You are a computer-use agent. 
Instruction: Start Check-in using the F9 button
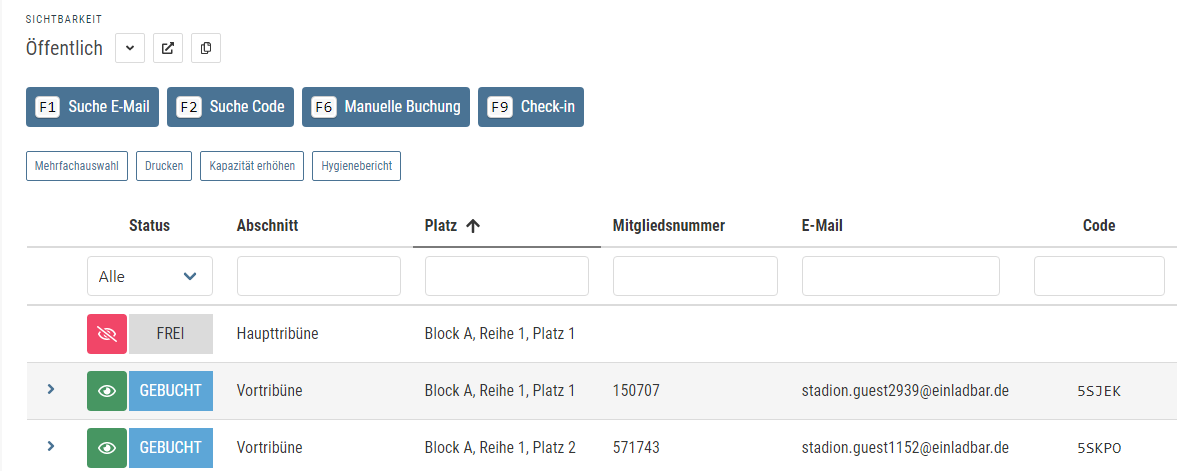(x=530, y=107)
